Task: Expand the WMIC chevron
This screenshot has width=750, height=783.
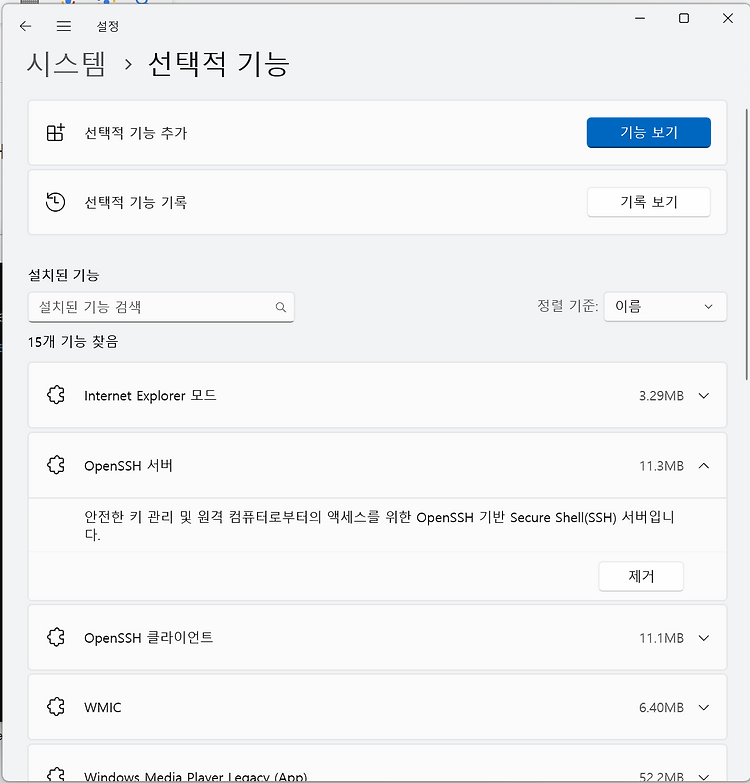Action: point(704,708)
